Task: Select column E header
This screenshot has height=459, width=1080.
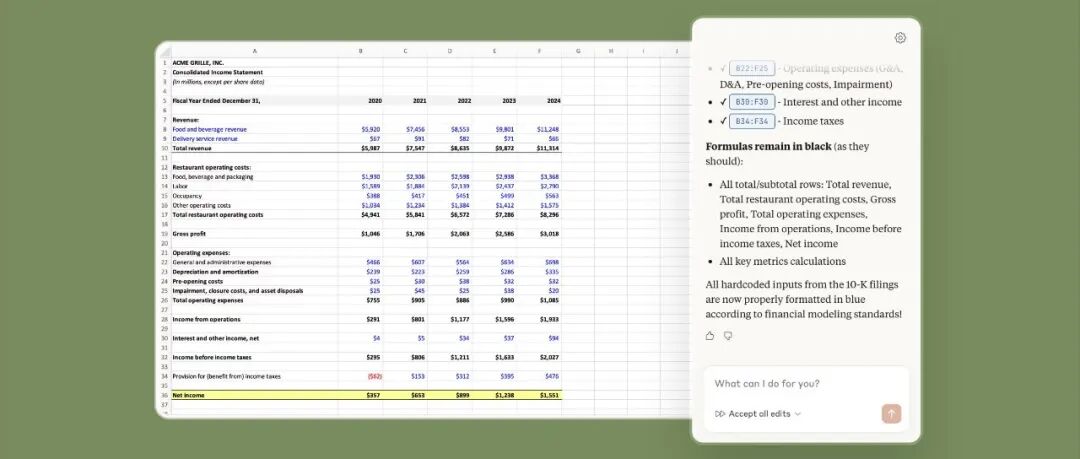Action: tap(495, 51)
